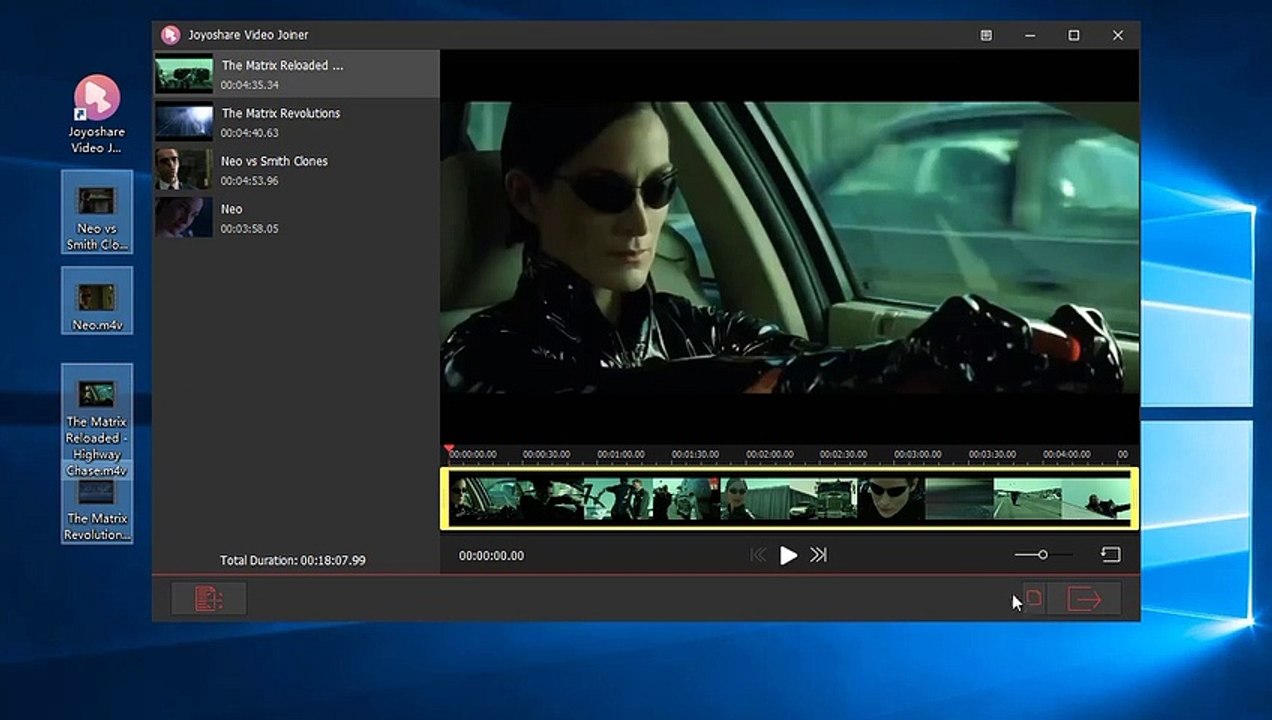Click the 00:02:00.00 mark on time ruler

(769, 454)
